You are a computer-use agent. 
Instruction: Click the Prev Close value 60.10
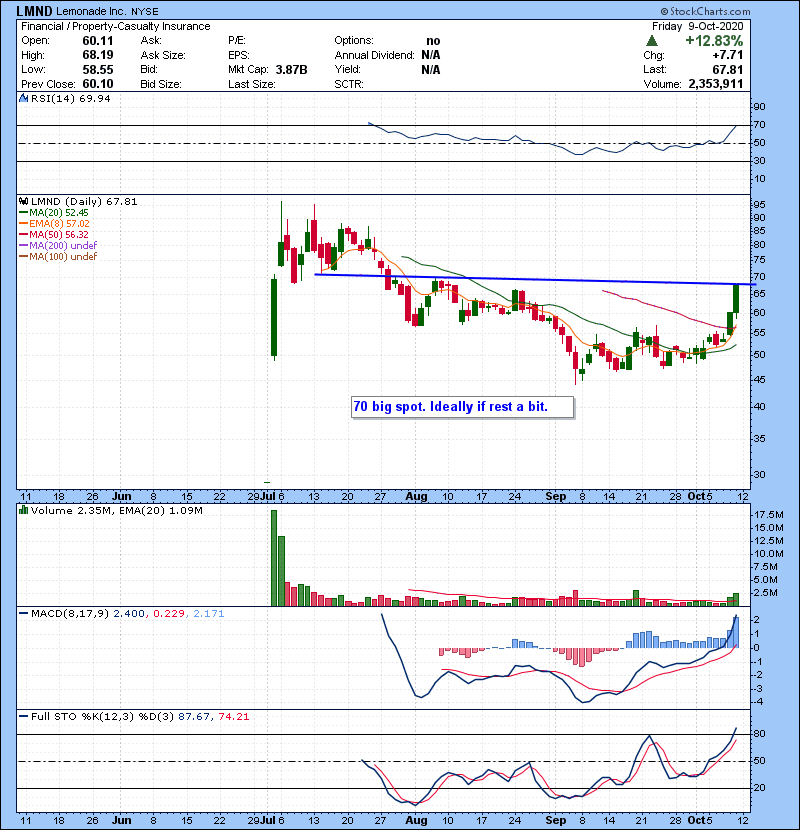pos(97,84)
